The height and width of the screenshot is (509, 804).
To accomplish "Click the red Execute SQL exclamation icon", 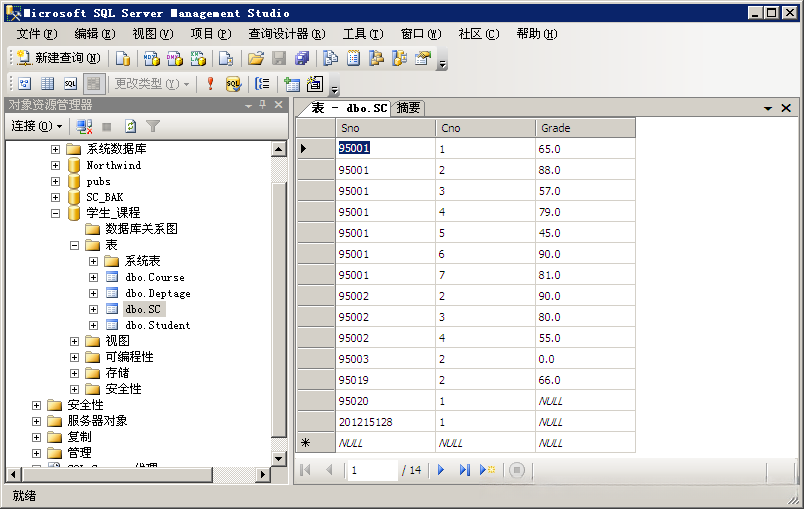I will [x=210, y=84].
